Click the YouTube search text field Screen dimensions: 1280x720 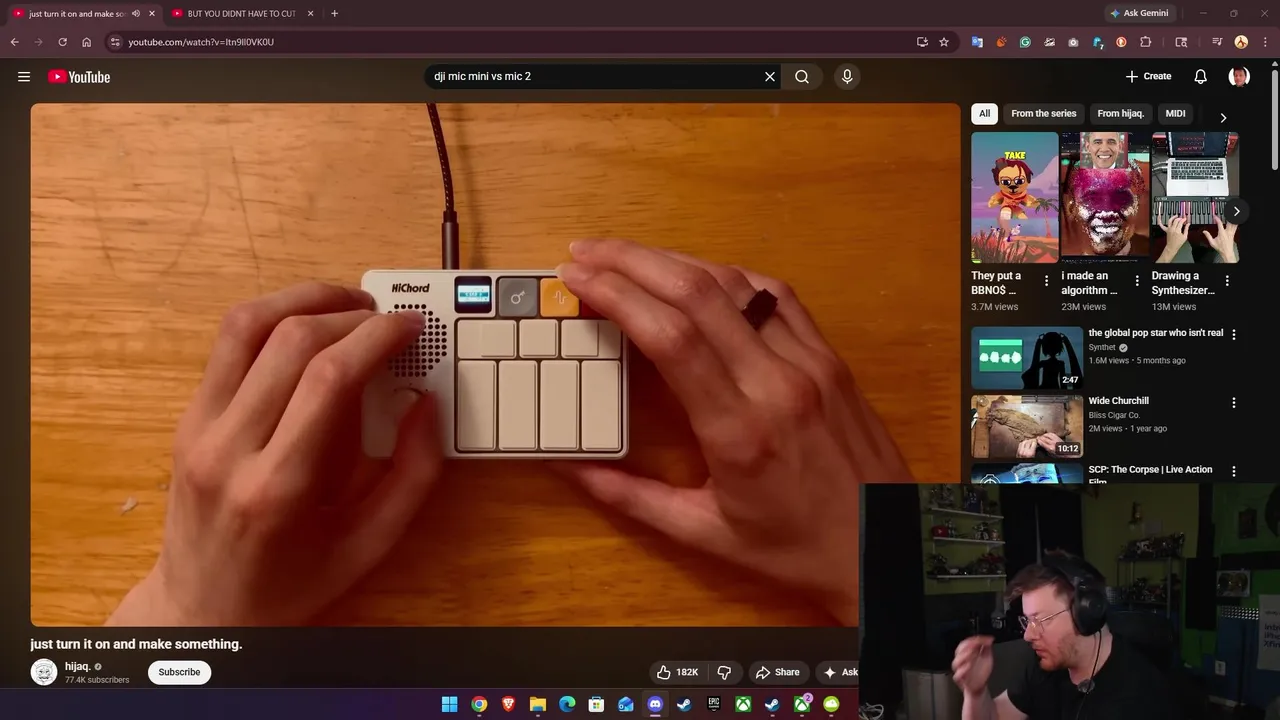point(595,76)
